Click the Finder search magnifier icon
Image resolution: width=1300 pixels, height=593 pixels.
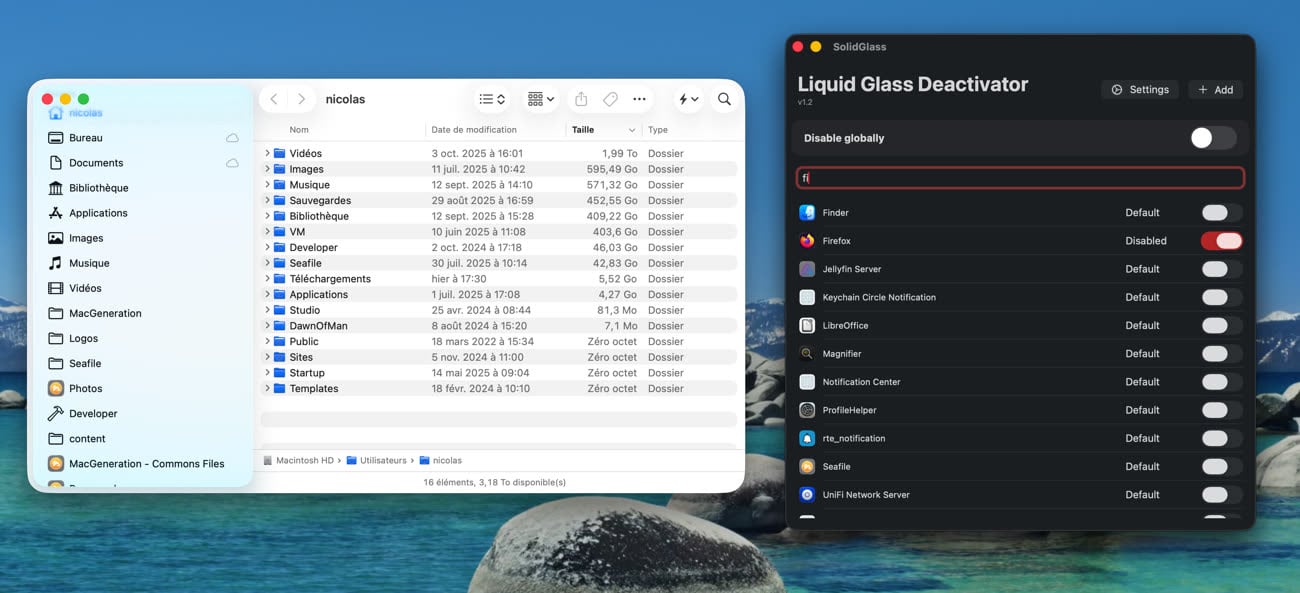tap(724, 99)
